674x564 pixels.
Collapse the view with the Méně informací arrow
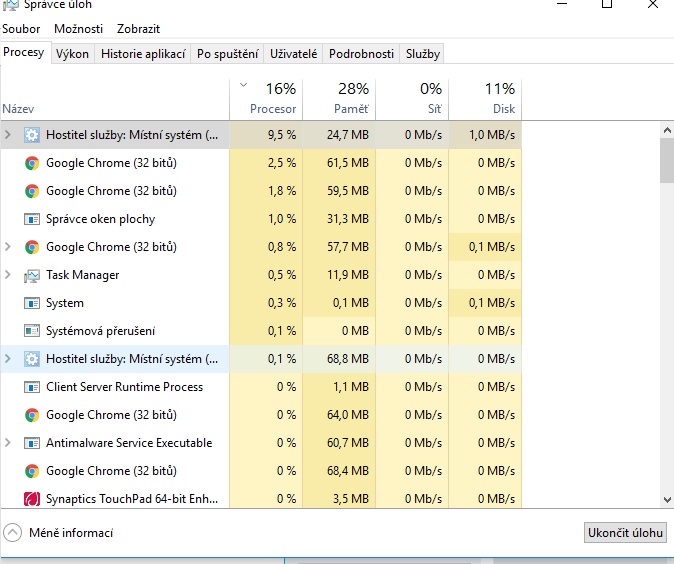[13, 533]
